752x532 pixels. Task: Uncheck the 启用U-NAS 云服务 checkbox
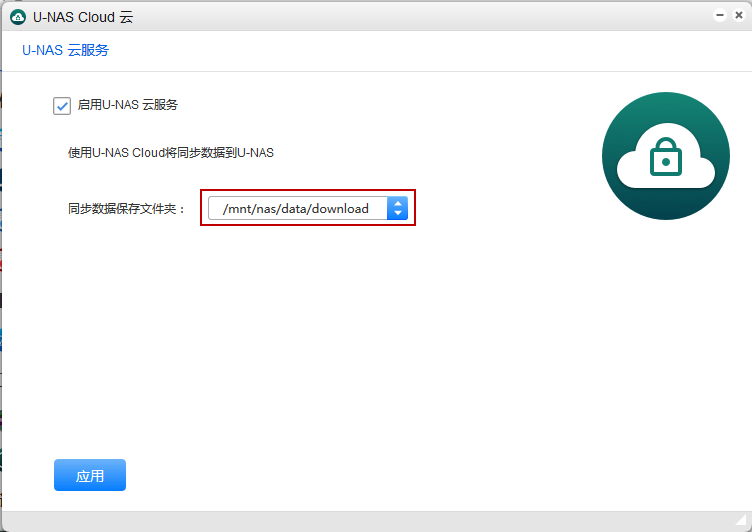coord(62,106)
